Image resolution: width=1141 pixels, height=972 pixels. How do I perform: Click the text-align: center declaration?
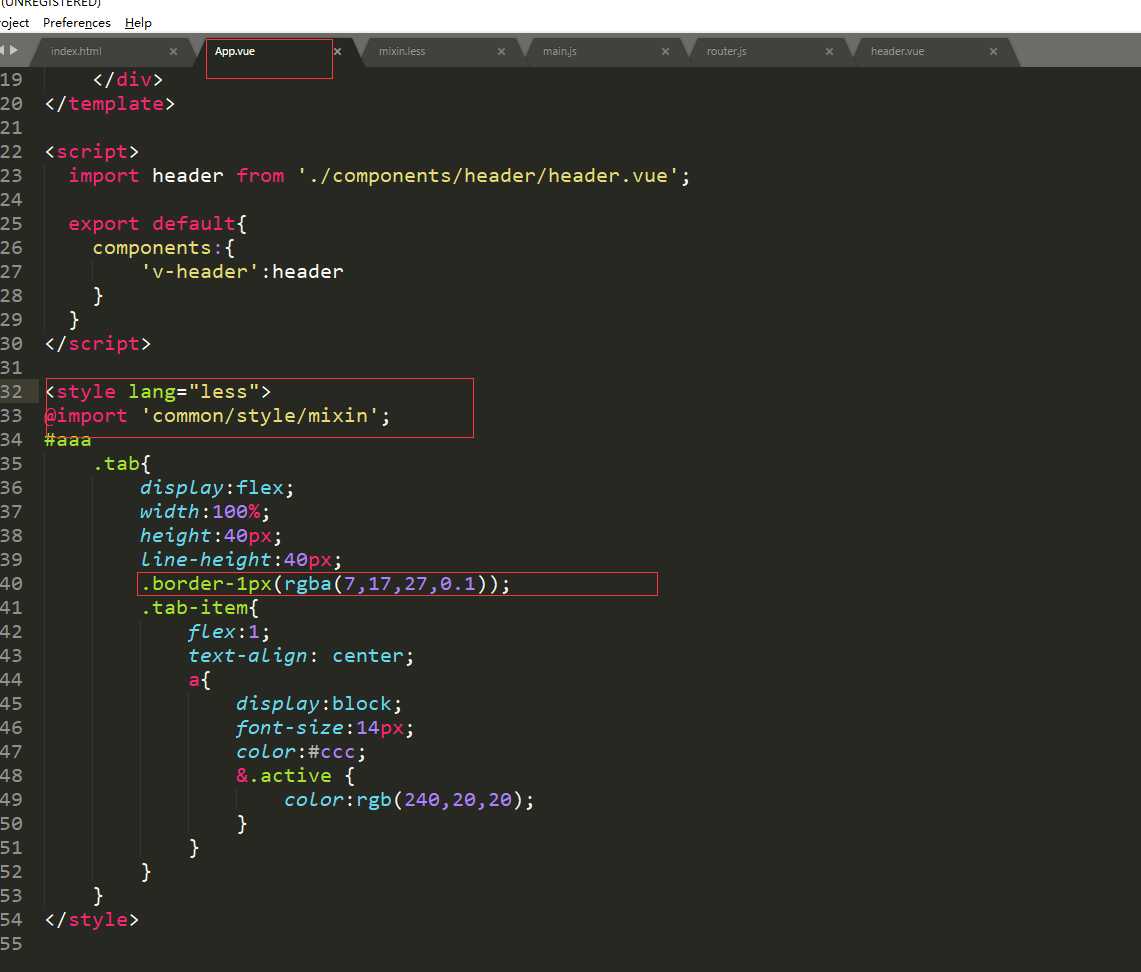301,656
